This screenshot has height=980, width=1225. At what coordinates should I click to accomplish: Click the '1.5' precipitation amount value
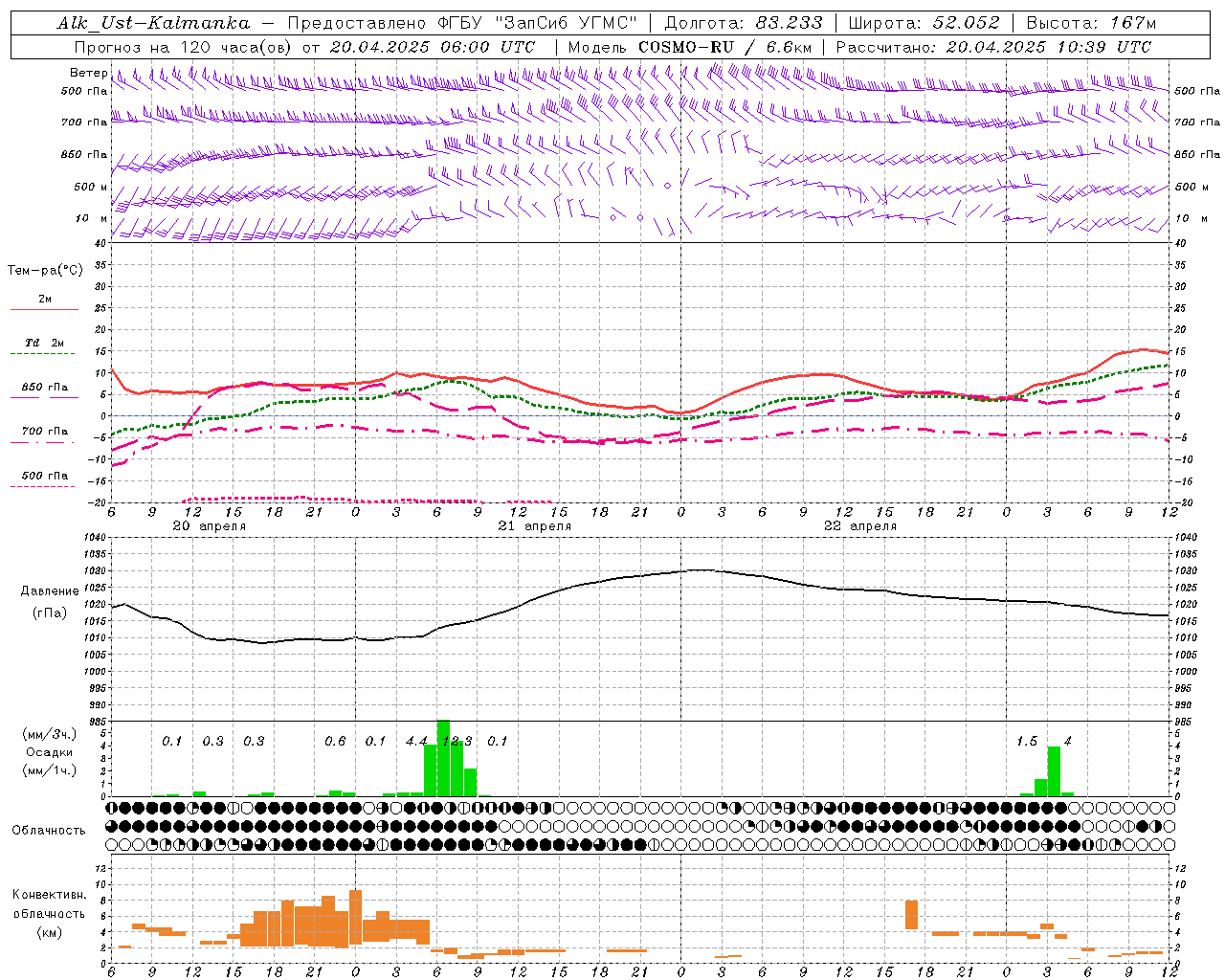click(x=1027, y=742)
